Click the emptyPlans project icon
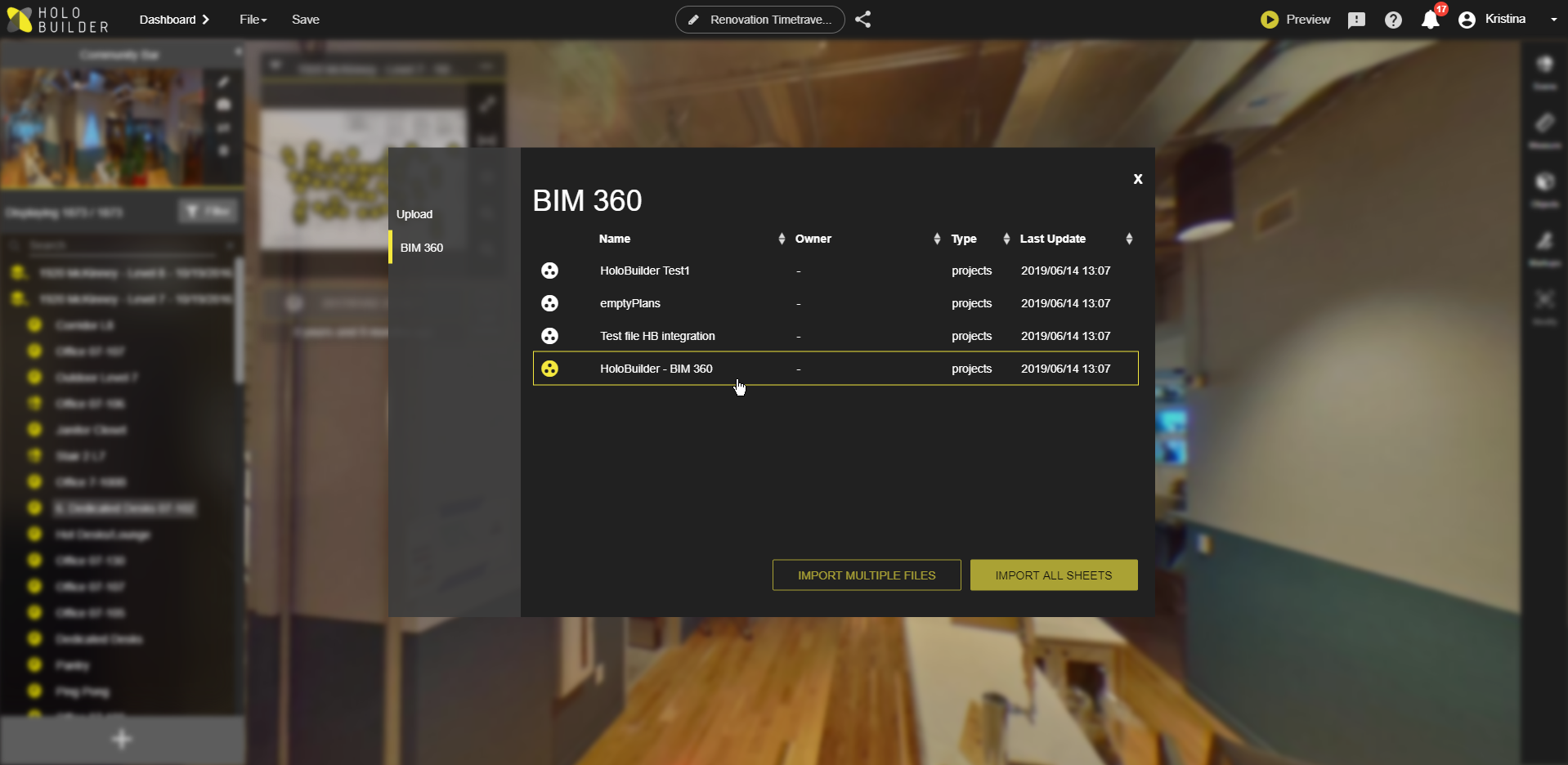The height and width of the screenshot is (765, 1568). 549,303
